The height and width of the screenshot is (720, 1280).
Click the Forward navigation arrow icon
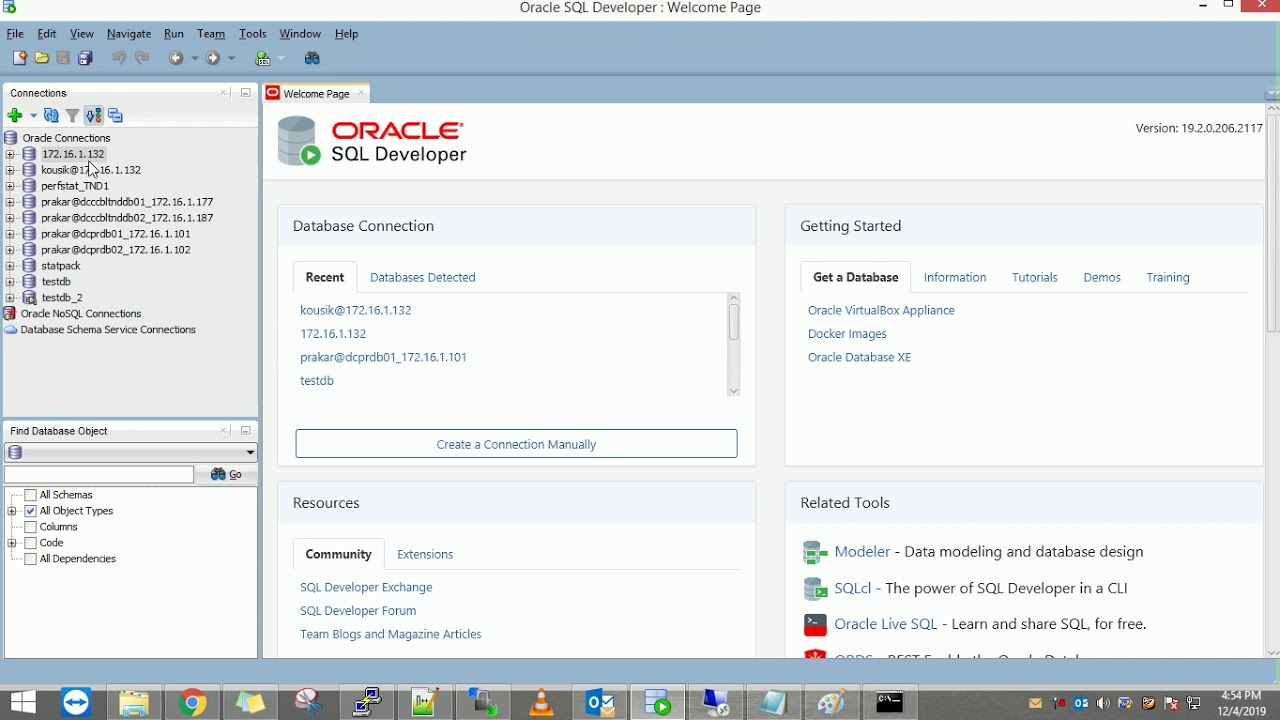coord(213,59)
